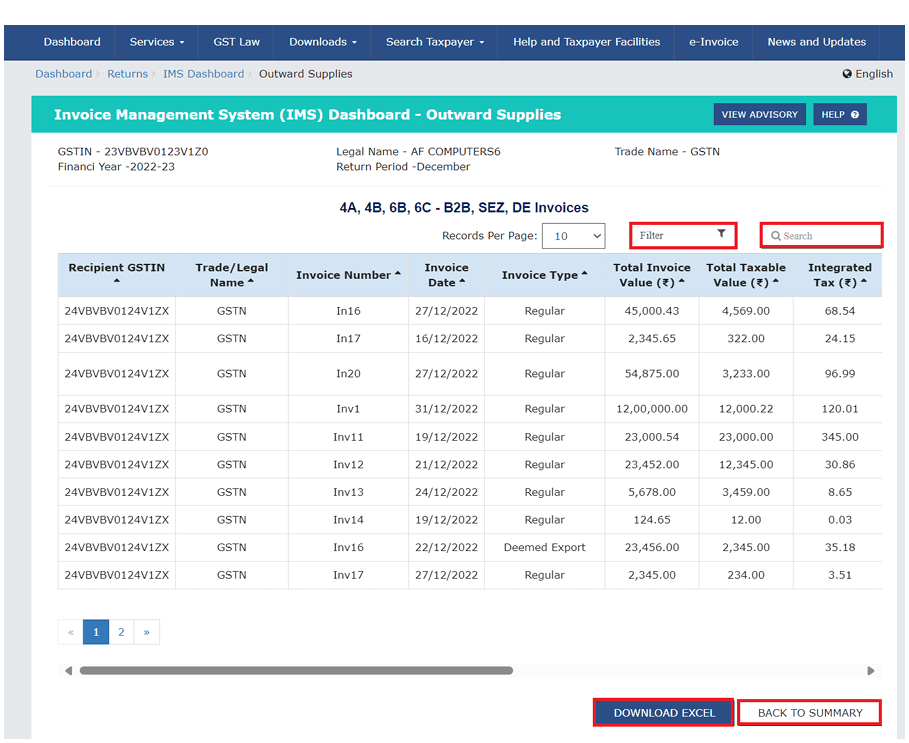Select page 1 in pagination
This screenshot has height=743, width=909.
pos(96,632)
